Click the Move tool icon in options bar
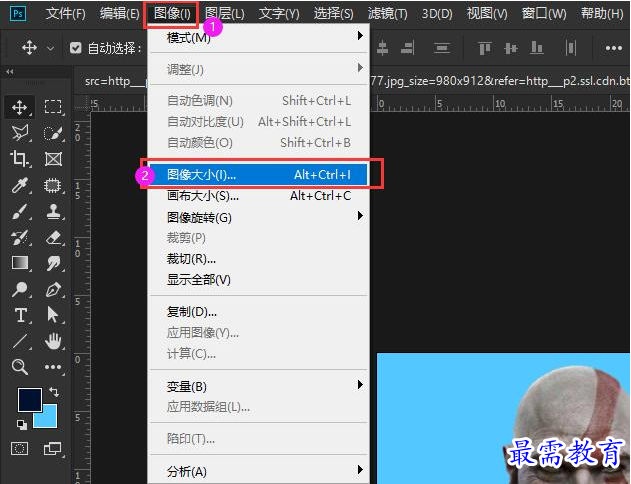This screenshot has width=631, height=484. click(x=29, y=48)
